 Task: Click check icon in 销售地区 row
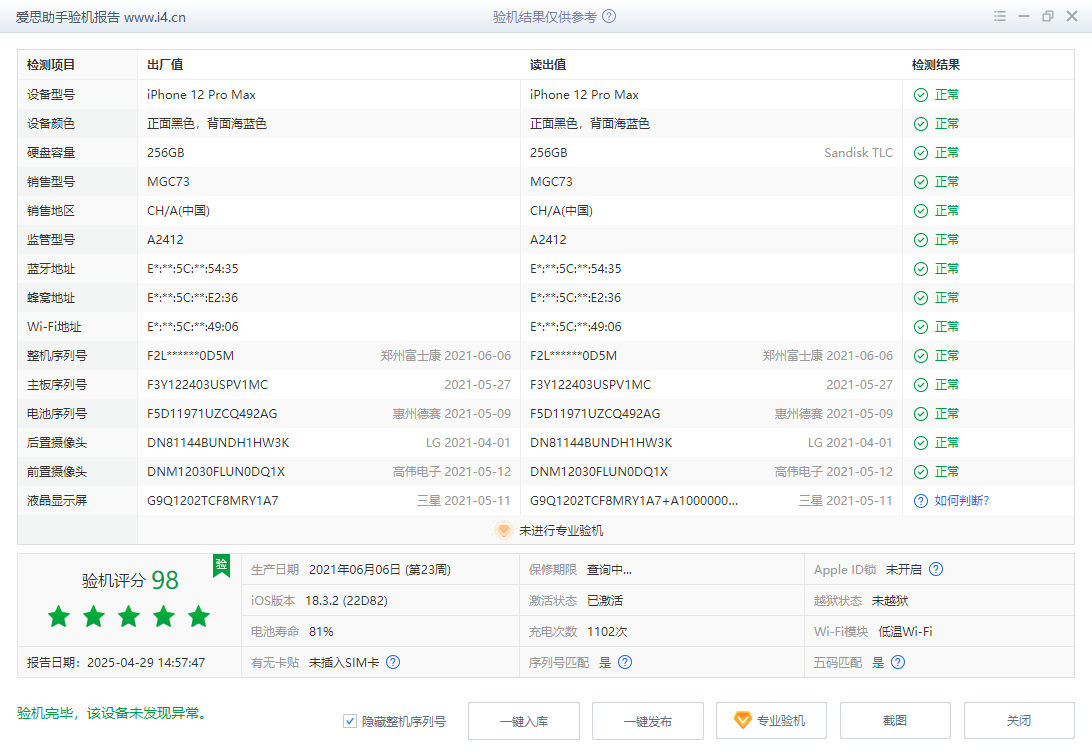coord(921,211)
